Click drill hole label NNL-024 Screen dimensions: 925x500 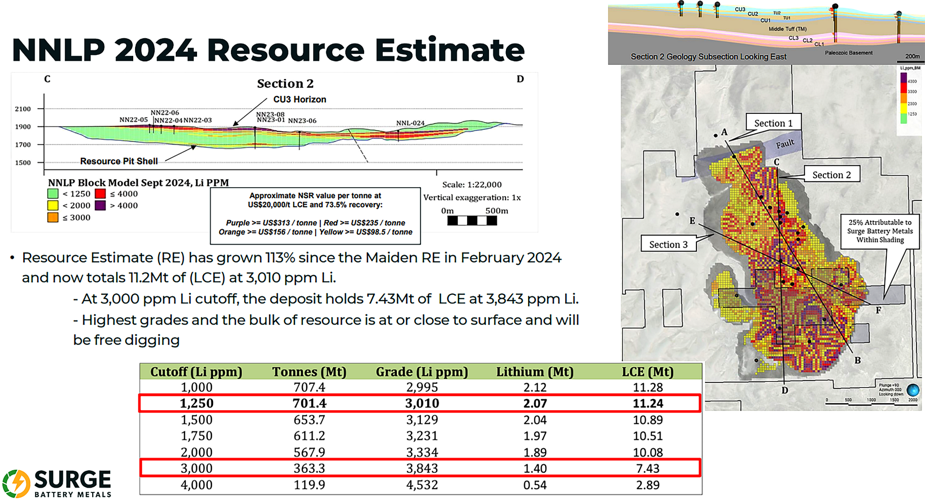point(410,123)
